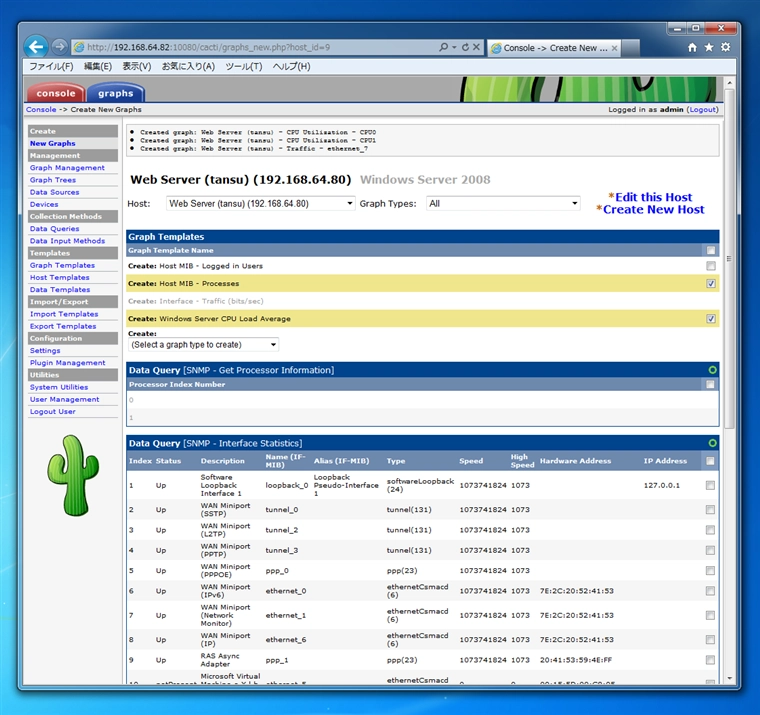Click the page vertical scrollbar thumb
Image resolution: width=760 pixels, height=715 pixels.
pyautogui.click(x=729, y=258)
